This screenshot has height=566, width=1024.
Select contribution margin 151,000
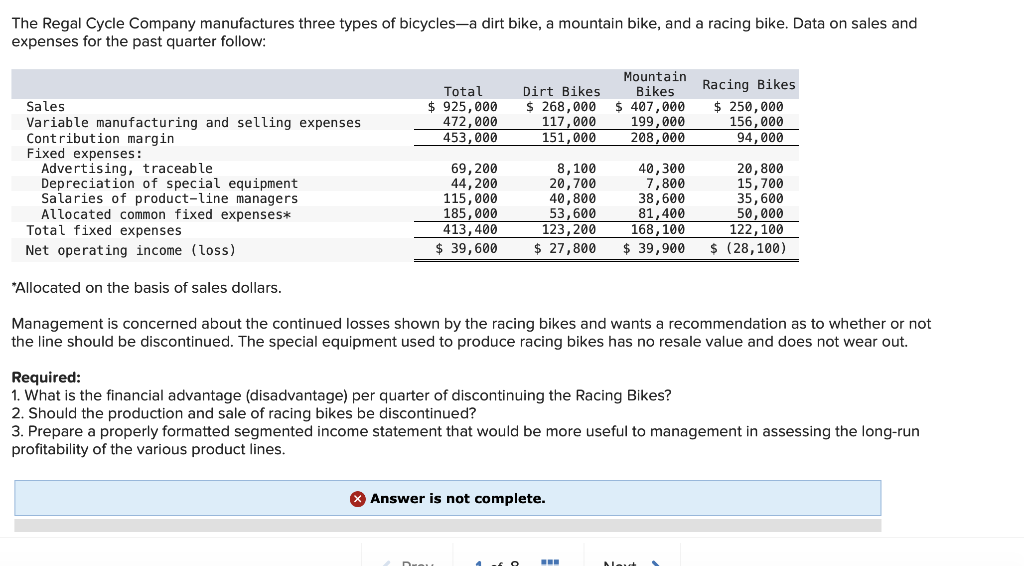(569, 138)
